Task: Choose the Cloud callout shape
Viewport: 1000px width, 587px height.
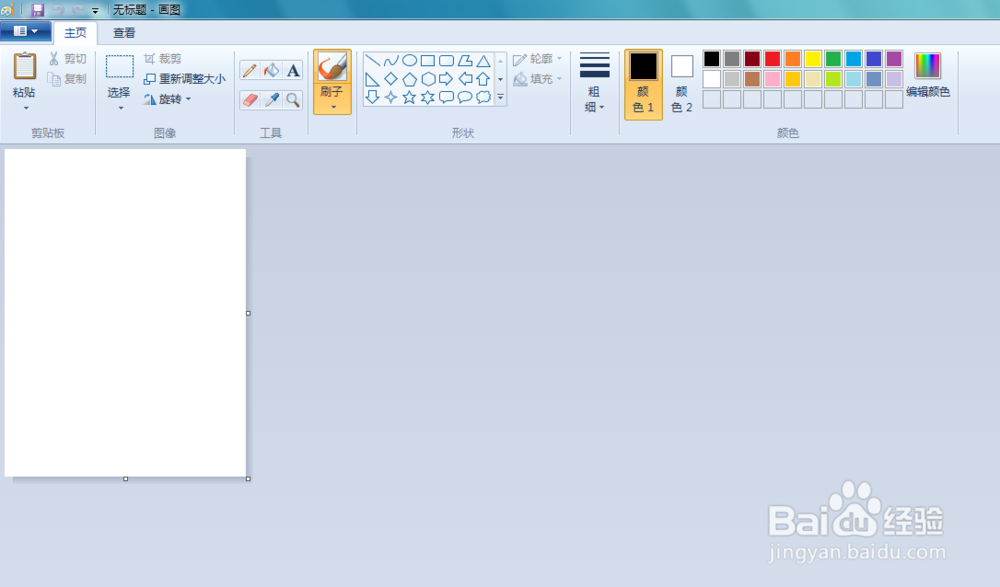Action: pos(483,97)
